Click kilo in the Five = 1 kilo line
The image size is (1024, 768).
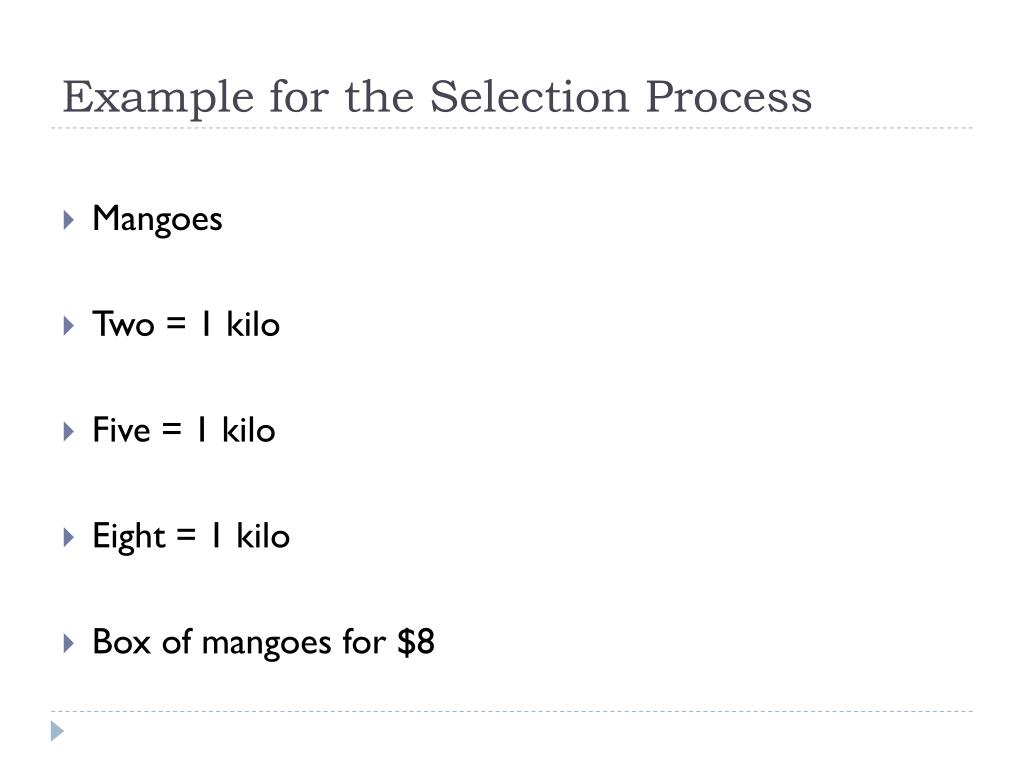pyautogui.click(x=248, y=430)
